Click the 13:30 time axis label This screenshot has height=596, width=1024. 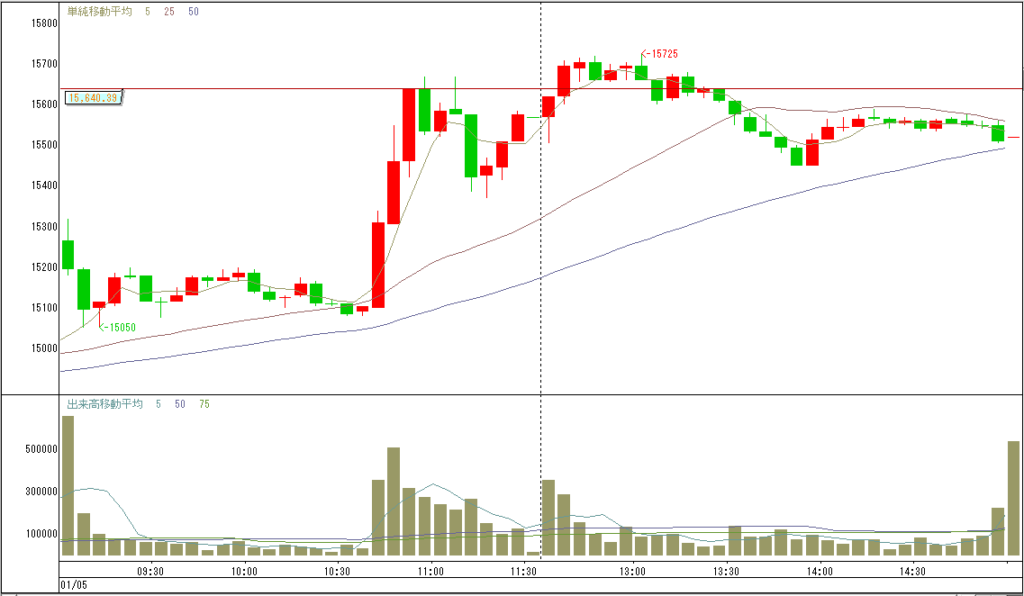(x=726, y=571)
